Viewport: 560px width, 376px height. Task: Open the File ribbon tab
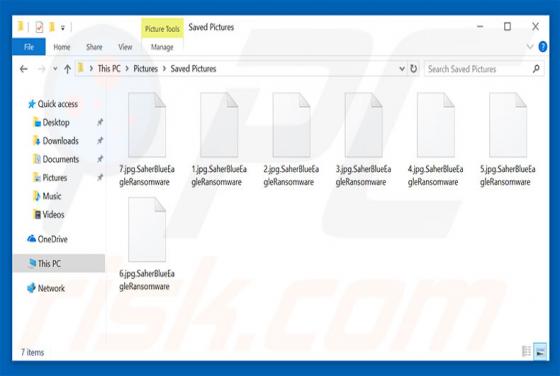tap(29, 47)
